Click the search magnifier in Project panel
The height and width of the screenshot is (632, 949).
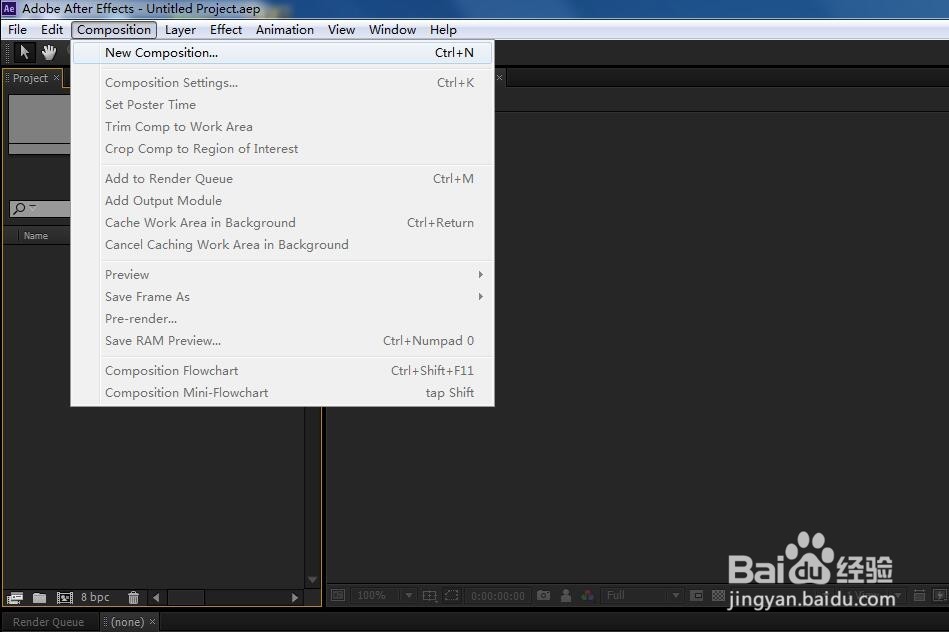(x=19, y=208)
